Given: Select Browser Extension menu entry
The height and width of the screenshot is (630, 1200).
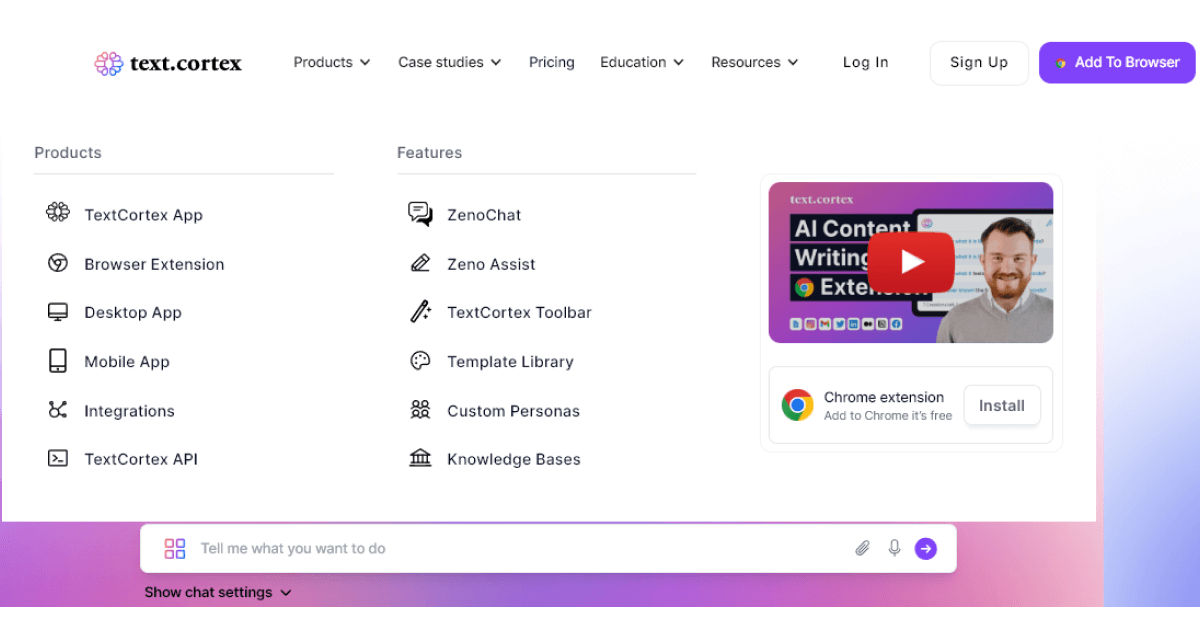Looking at the screenshot, I should pos(154,264).
